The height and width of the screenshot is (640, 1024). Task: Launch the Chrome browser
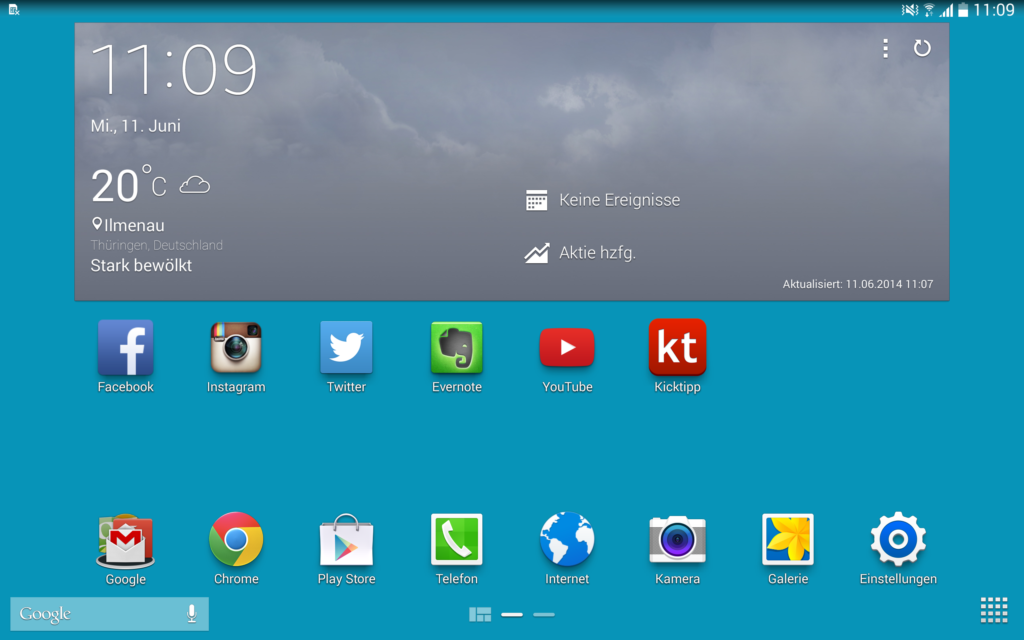point(236,539)
